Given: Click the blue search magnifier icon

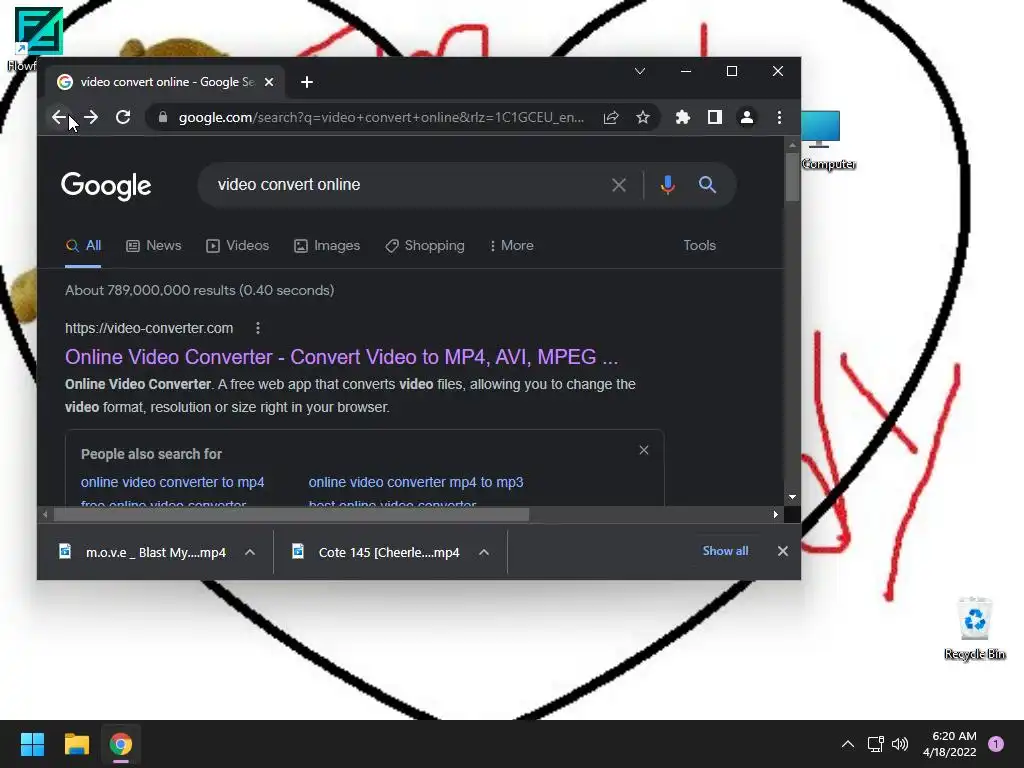Looking at the screenshot, I should (x=707, y=185).
